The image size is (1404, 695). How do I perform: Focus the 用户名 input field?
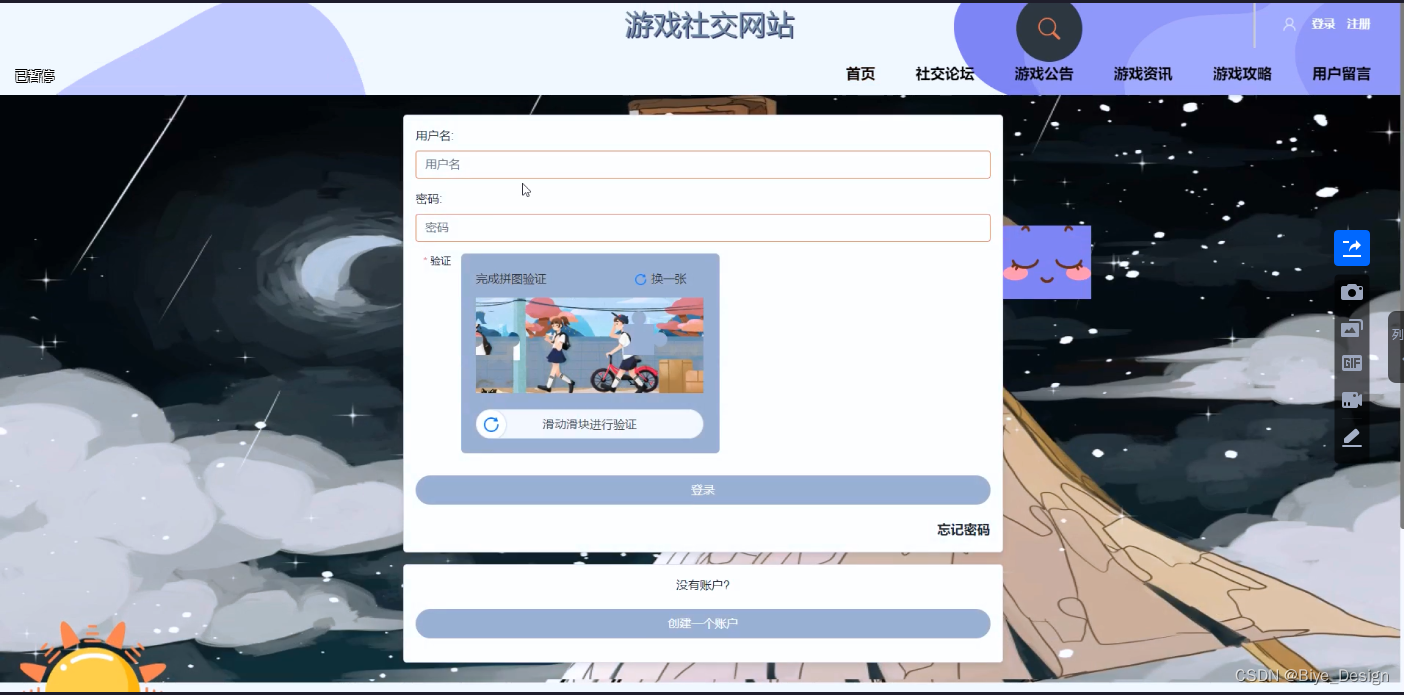[703, 164]
